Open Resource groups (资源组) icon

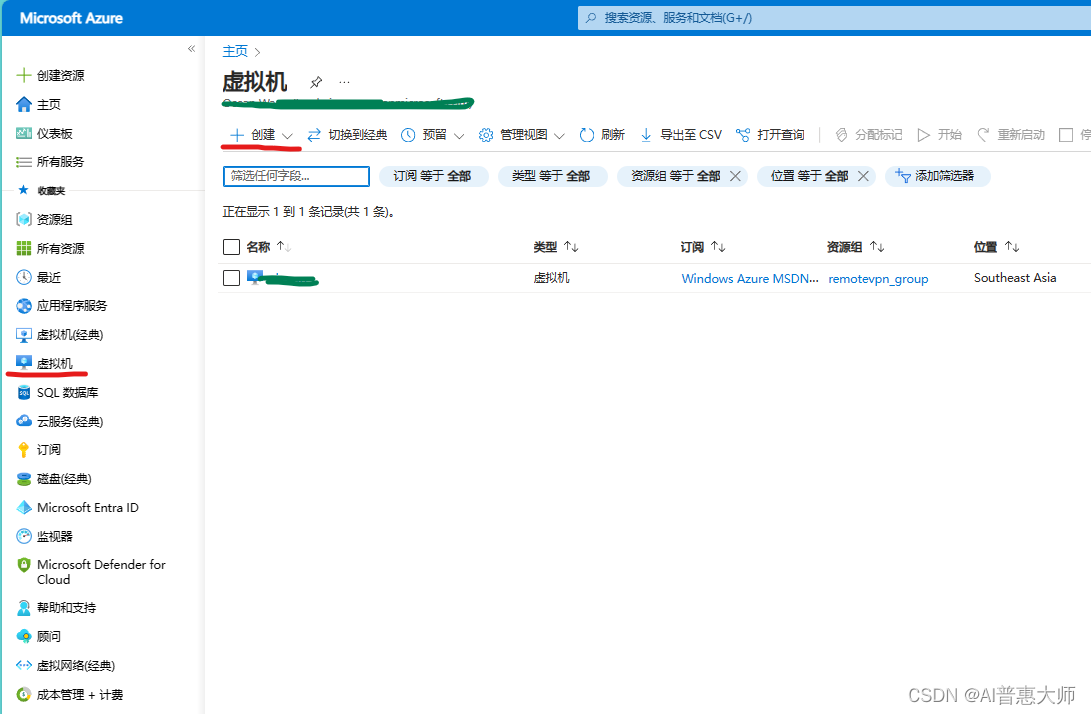[x=24, y=219]
